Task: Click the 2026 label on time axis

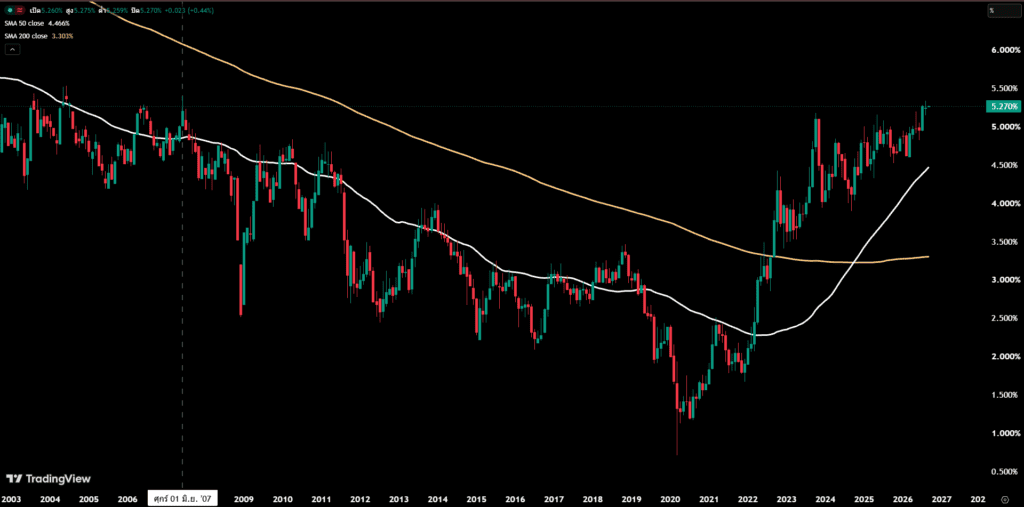Action: (904, 499)
